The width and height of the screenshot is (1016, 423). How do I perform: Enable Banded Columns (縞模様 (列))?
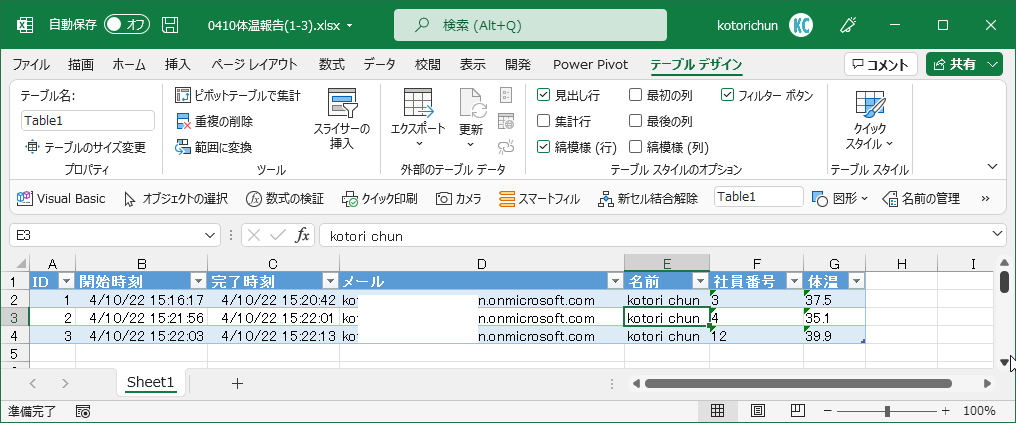point(635,147)
